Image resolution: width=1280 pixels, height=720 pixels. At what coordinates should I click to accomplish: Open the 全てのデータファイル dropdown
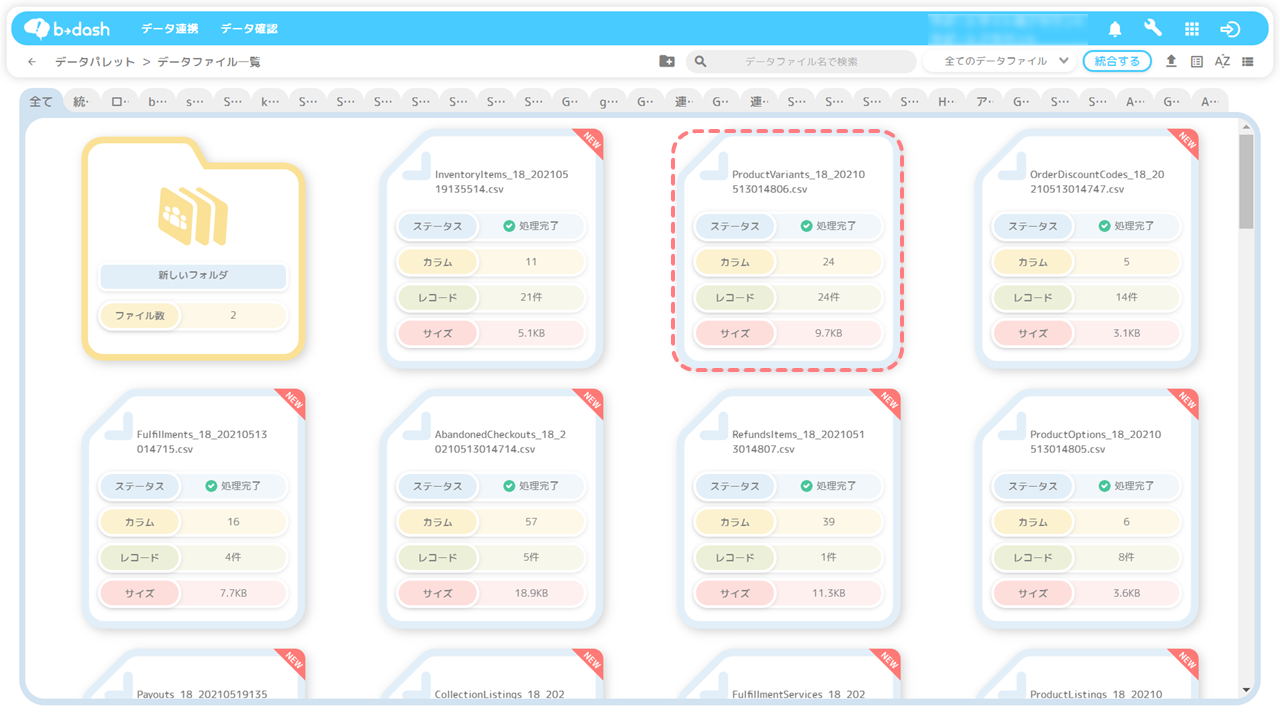999,62
